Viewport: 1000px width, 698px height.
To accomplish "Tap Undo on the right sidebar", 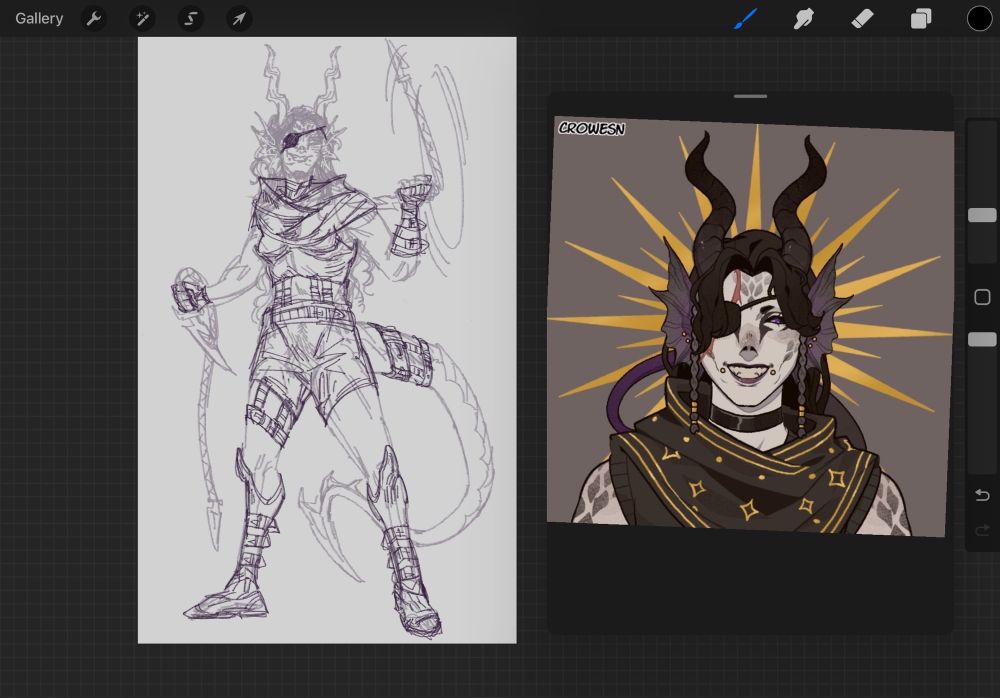I will pyautogui.click(x=982, y=495).
